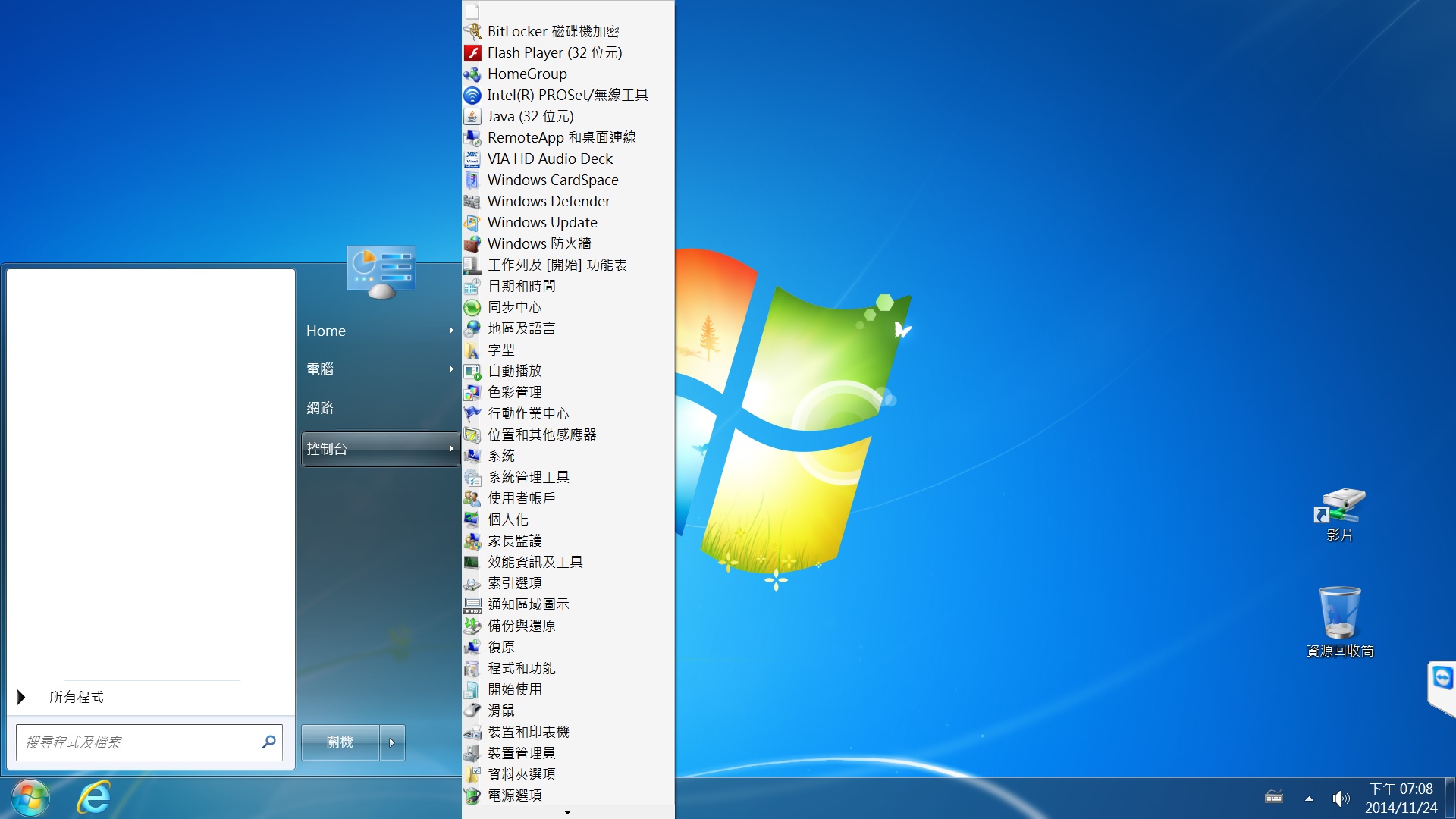The height and width of the screenshot is (819, 1456).
Task: Open 影片 shortcut on desktop
Action: [1339, 515]
